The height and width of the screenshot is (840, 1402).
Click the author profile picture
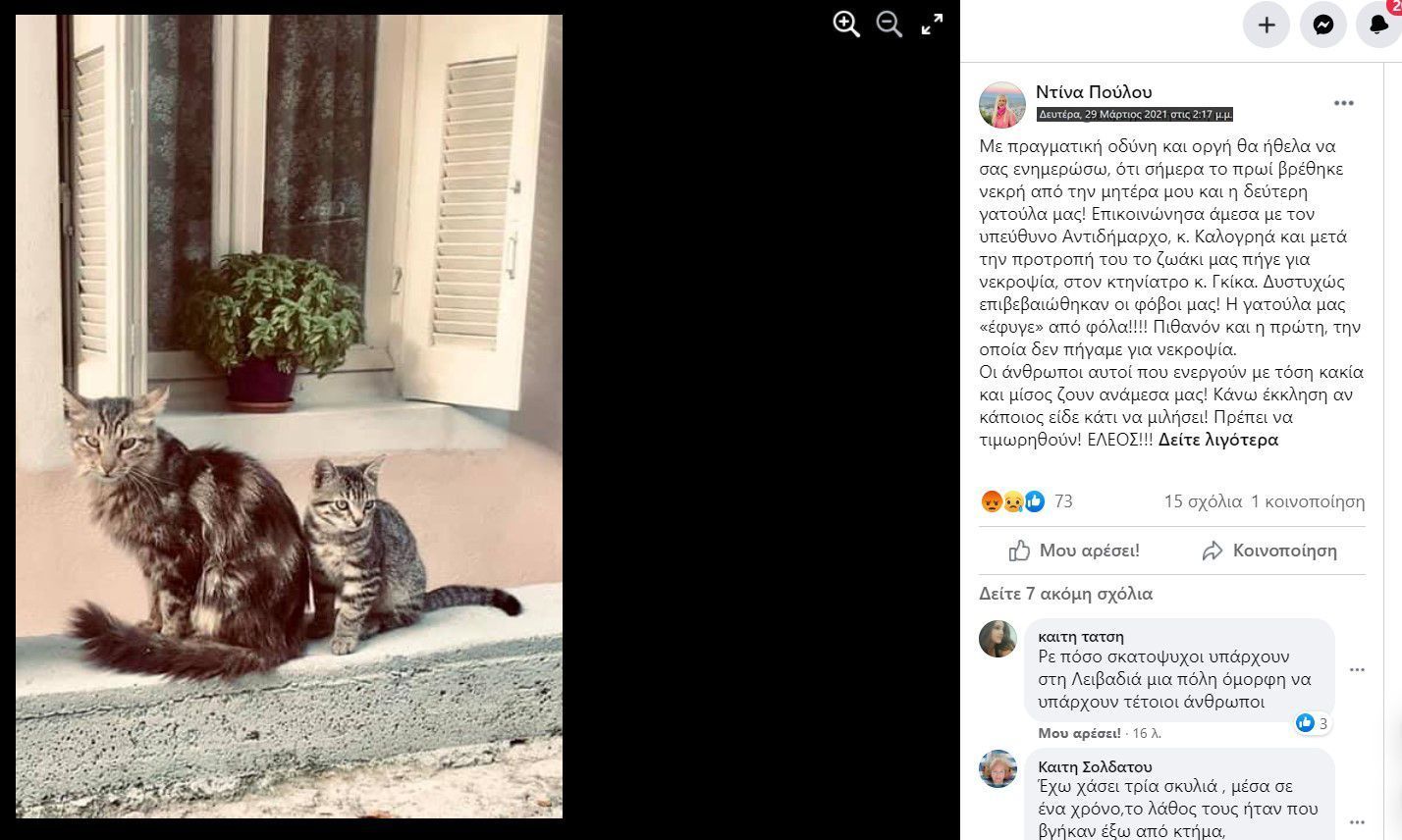(x=1002, y=105)
